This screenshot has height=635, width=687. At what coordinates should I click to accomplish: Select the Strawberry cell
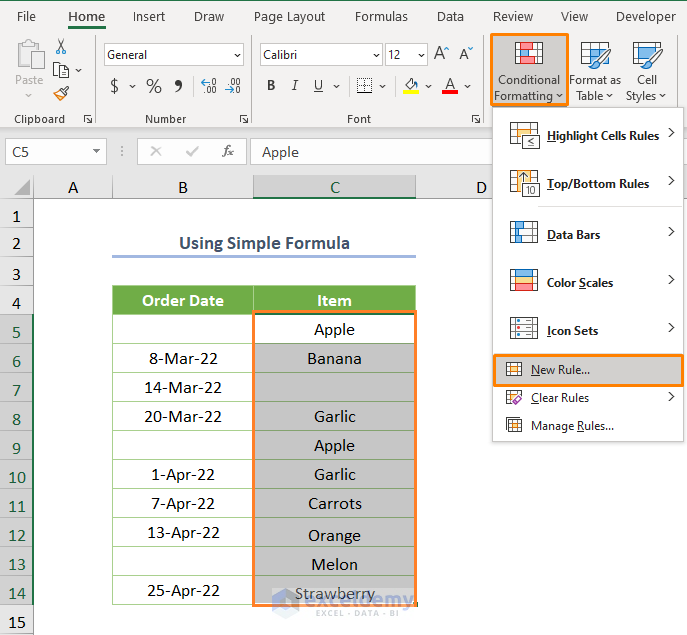(x=334, y=592)
